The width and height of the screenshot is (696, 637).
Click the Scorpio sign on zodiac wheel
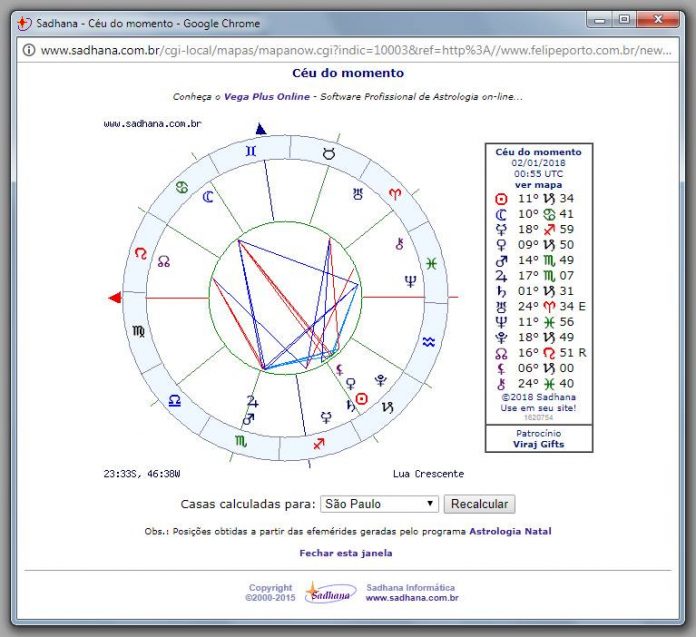[241, 441]
